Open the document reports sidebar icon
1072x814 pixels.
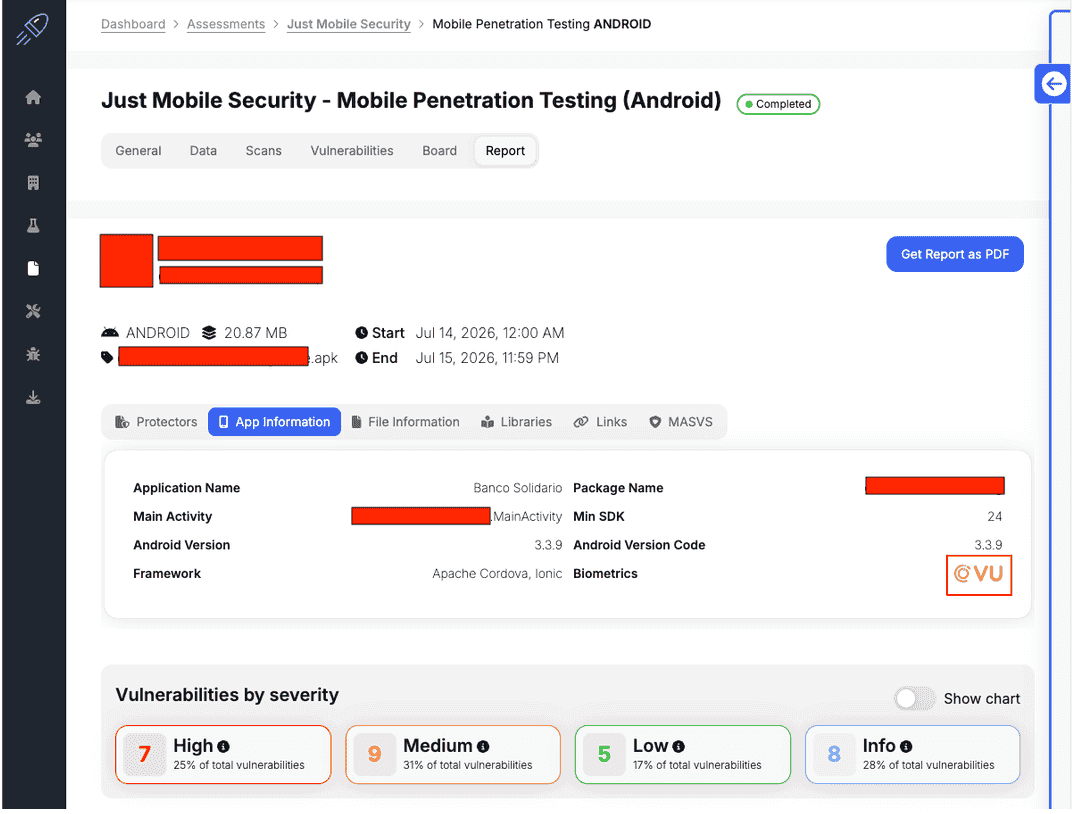pyautogui.click(x=33, y=269)
